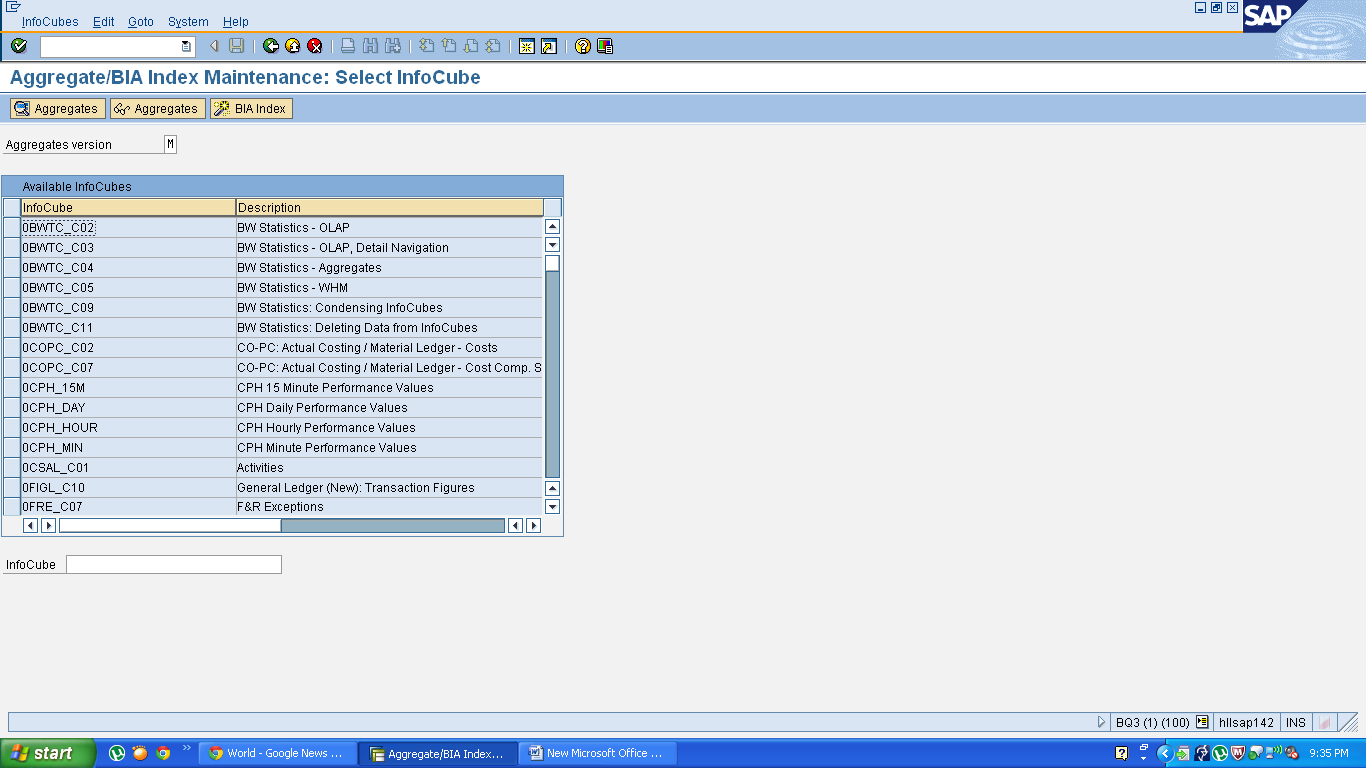This screenshot has height=768, width=1366.
Task: Open the command field history dropdown
Action: (186, 46)
